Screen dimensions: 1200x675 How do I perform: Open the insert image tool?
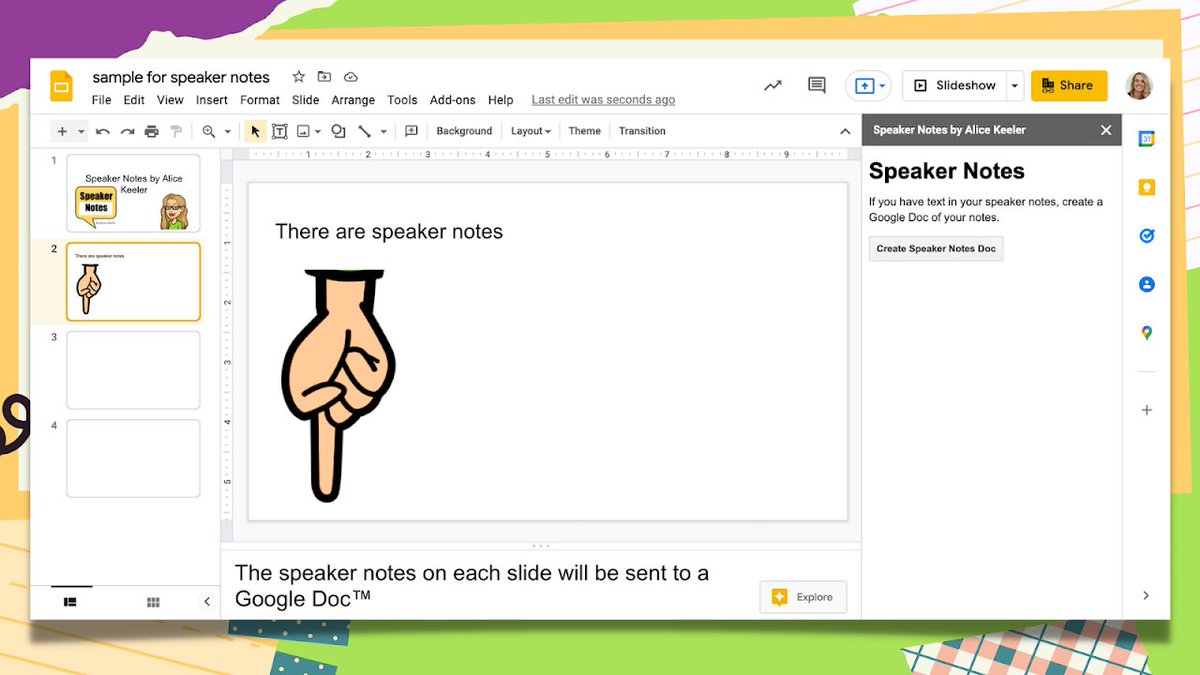(303, 131)
